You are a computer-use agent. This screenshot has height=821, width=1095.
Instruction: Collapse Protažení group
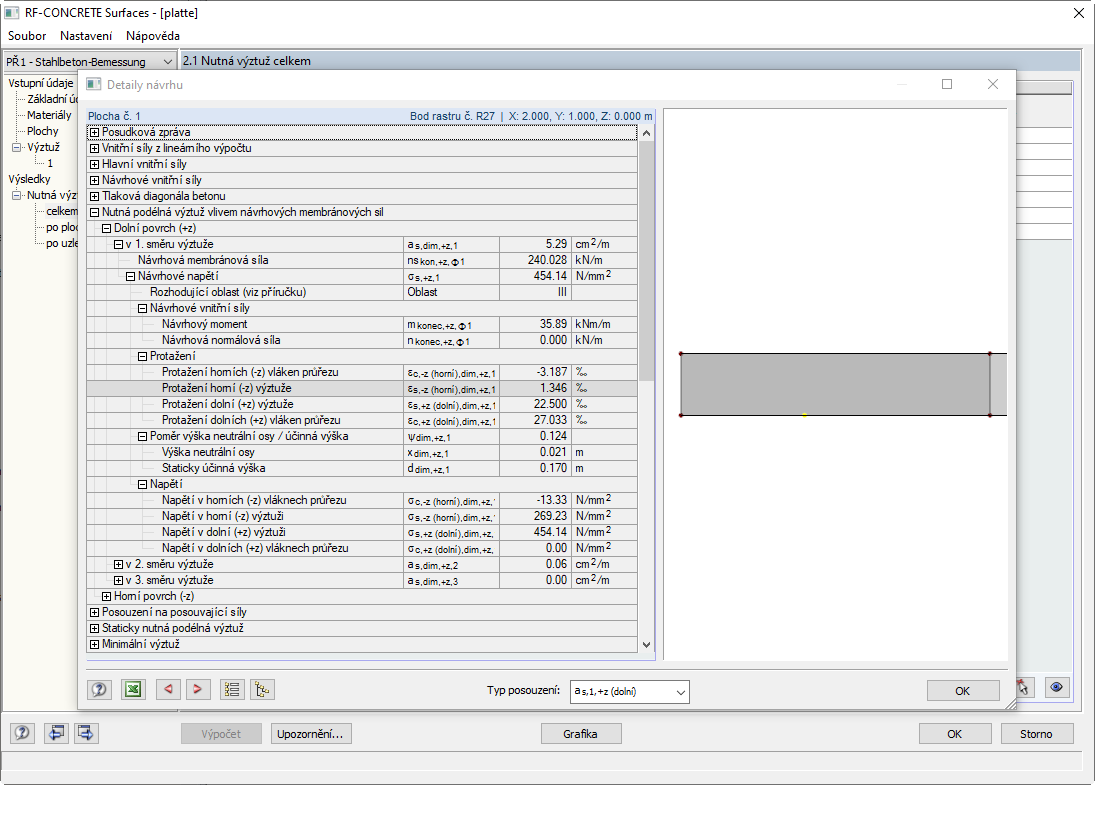(142, 356)
